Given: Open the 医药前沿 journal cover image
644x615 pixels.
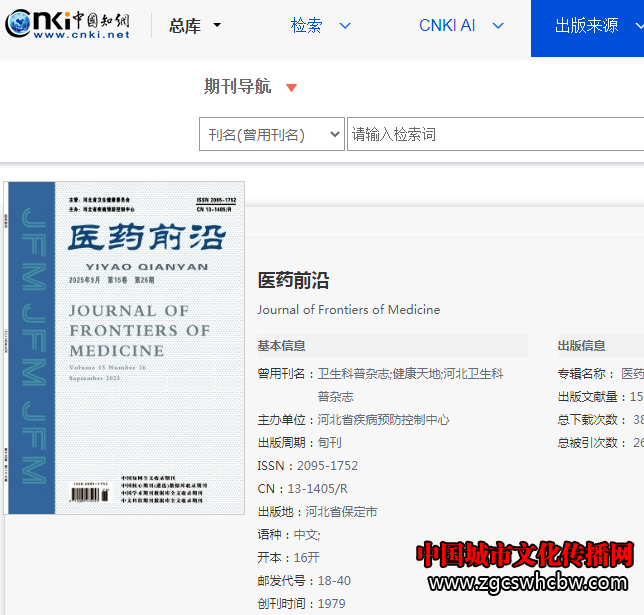Looking at the screenshot, I should [124, 347].
